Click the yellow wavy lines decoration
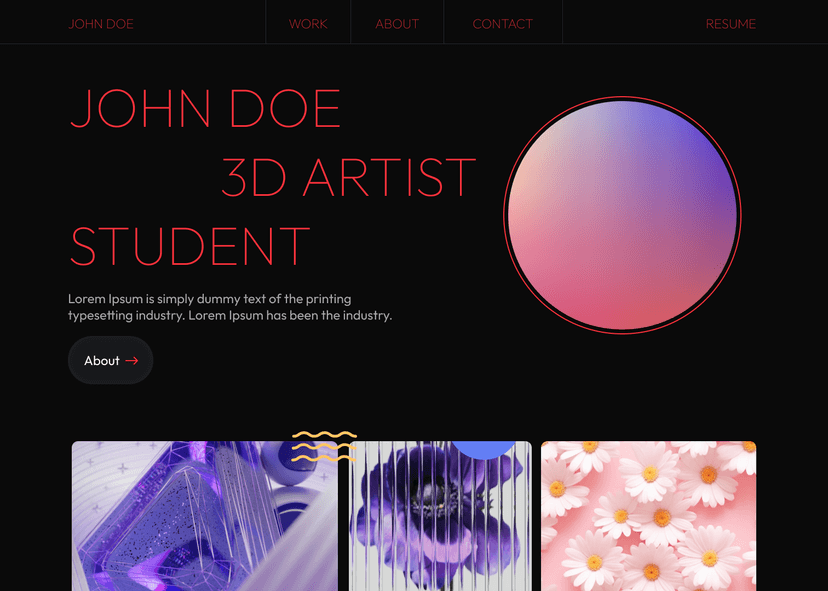The image size is (828, 591). [x=324, y=446]
